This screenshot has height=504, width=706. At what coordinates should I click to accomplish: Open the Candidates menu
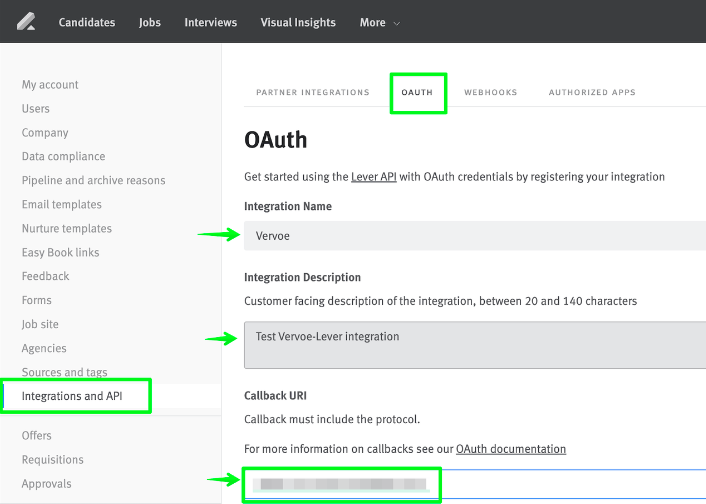[87, 23]
